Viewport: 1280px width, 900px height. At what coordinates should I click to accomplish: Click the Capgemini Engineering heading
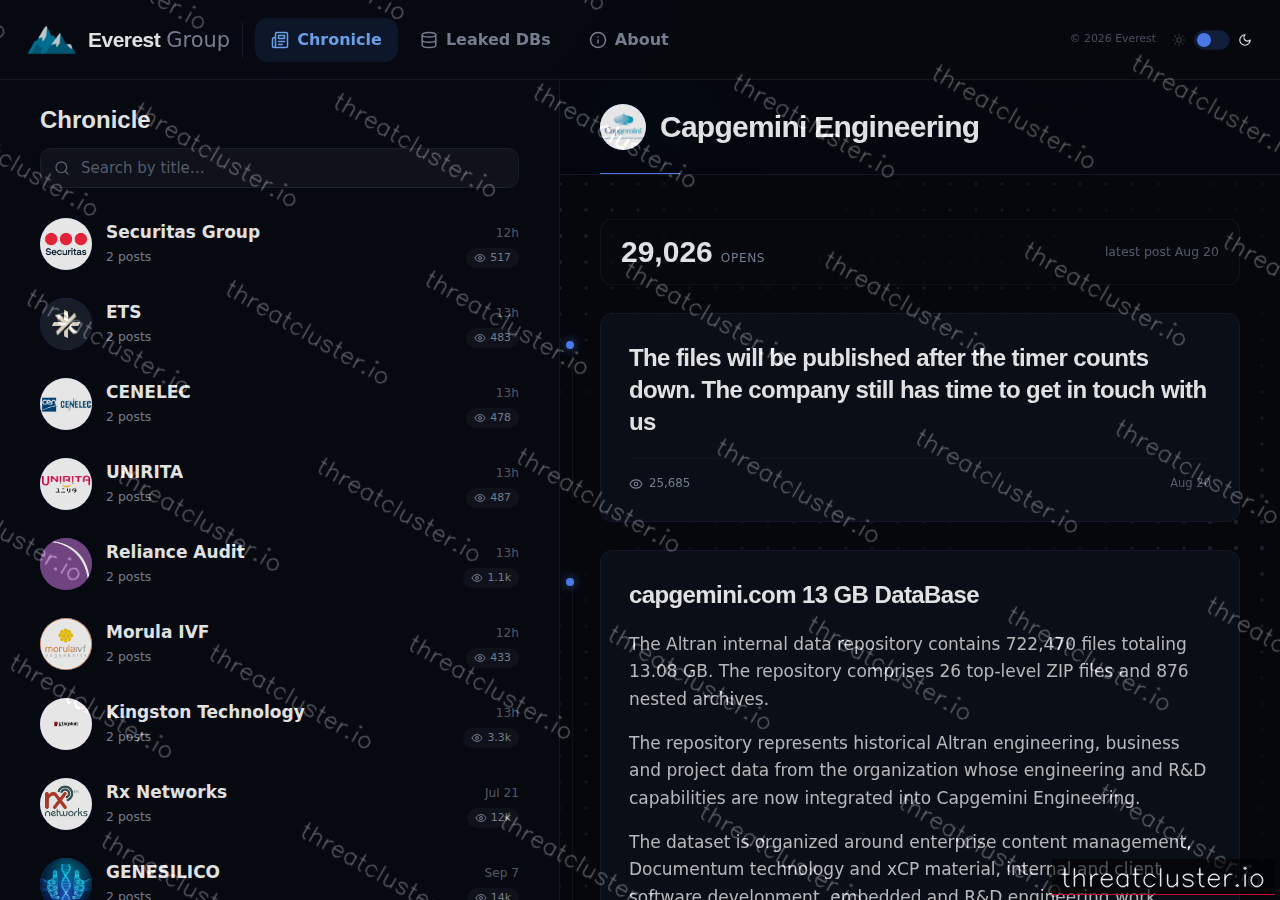pos(819,127)
